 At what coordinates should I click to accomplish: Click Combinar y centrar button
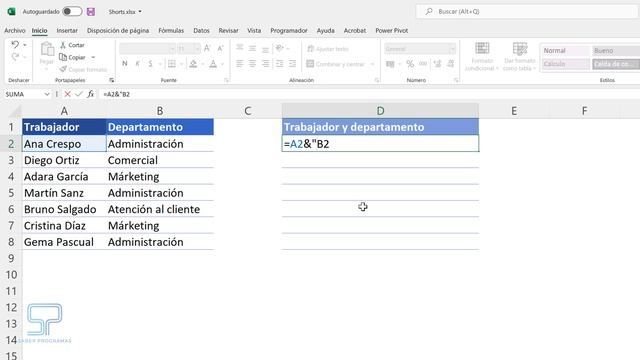(x=336, y=64)
